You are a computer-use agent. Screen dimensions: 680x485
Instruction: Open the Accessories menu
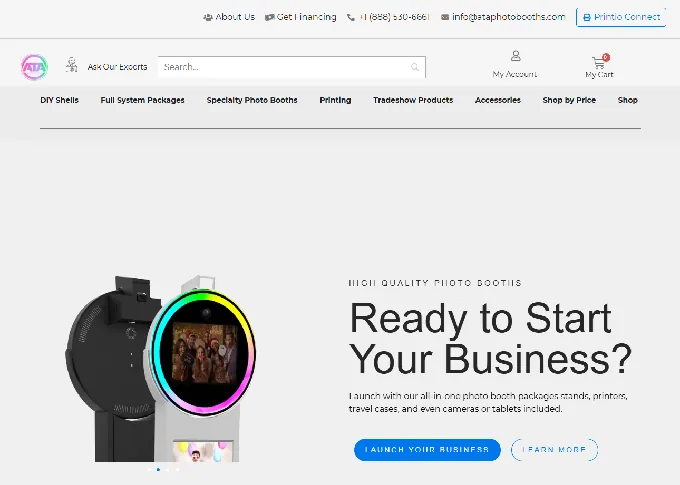(x=498, y=100)
